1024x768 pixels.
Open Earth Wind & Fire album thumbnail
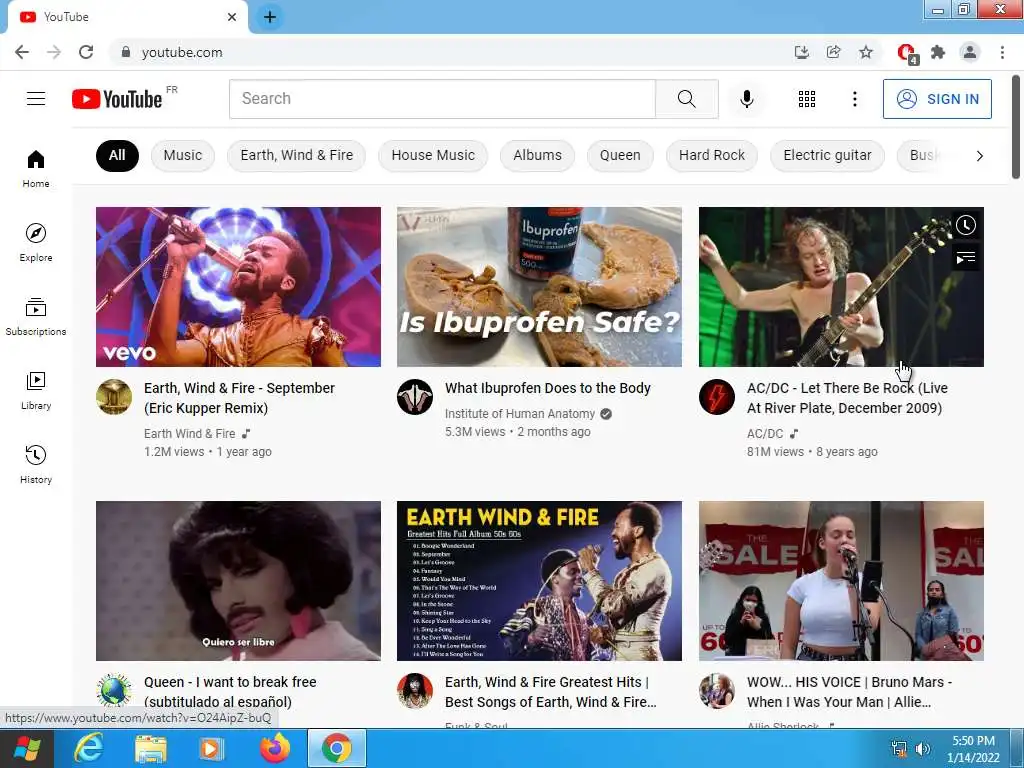pos(539,581)
